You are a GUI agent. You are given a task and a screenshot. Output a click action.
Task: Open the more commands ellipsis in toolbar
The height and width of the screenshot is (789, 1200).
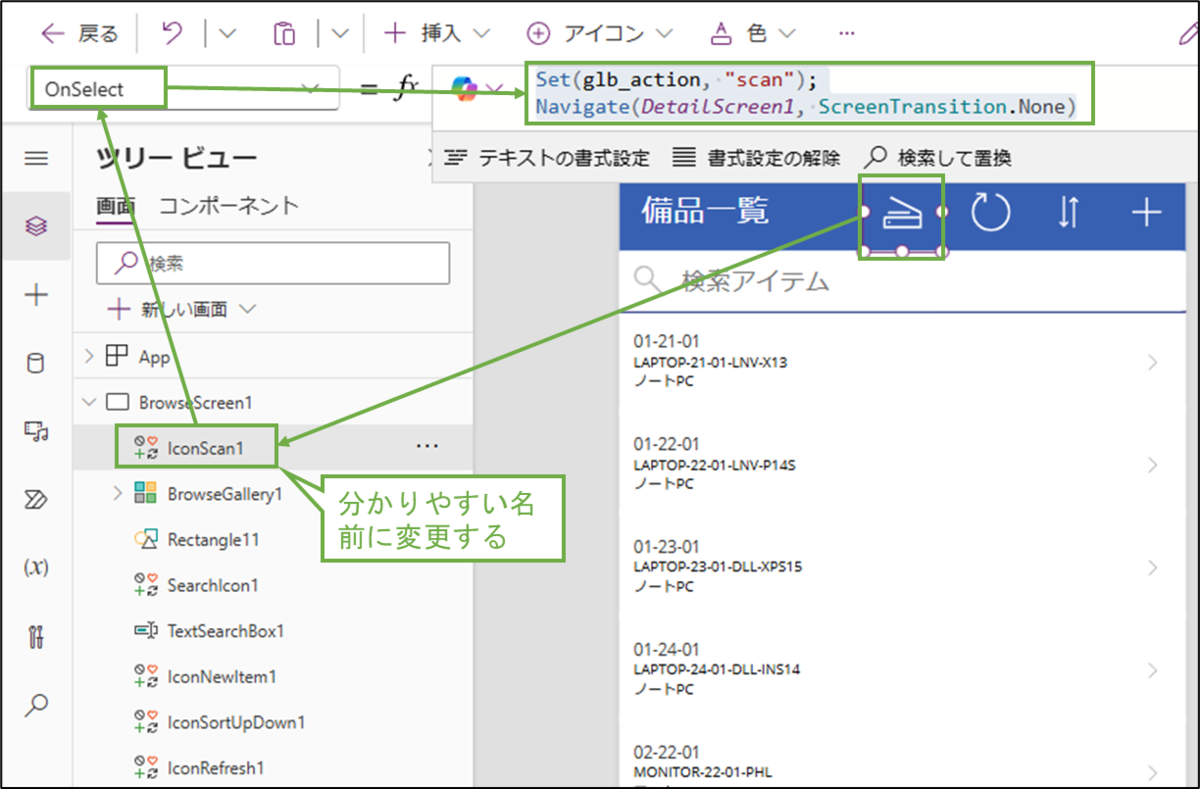tap(847, 34)
